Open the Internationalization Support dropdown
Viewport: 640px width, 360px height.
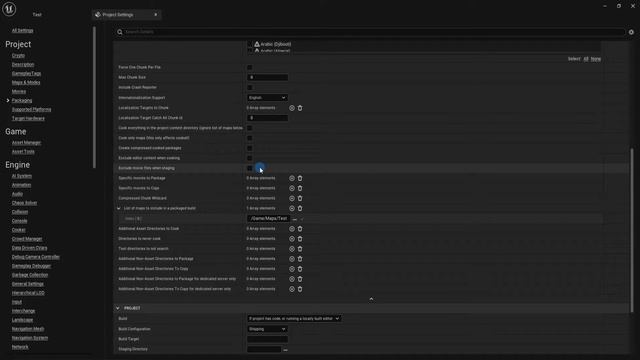point(267,98)
